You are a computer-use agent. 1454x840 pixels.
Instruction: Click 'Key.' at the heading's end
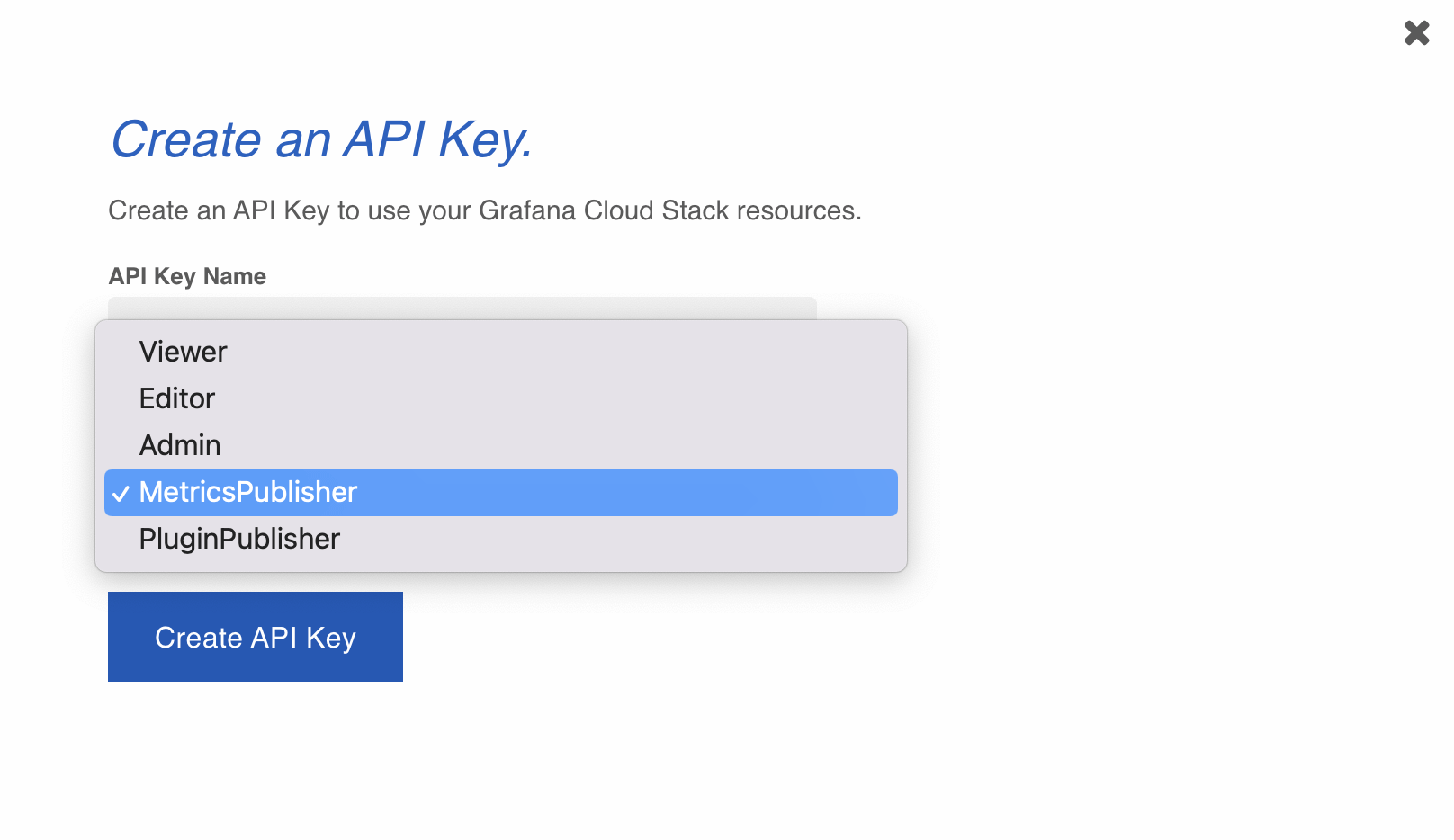[485, 140]
